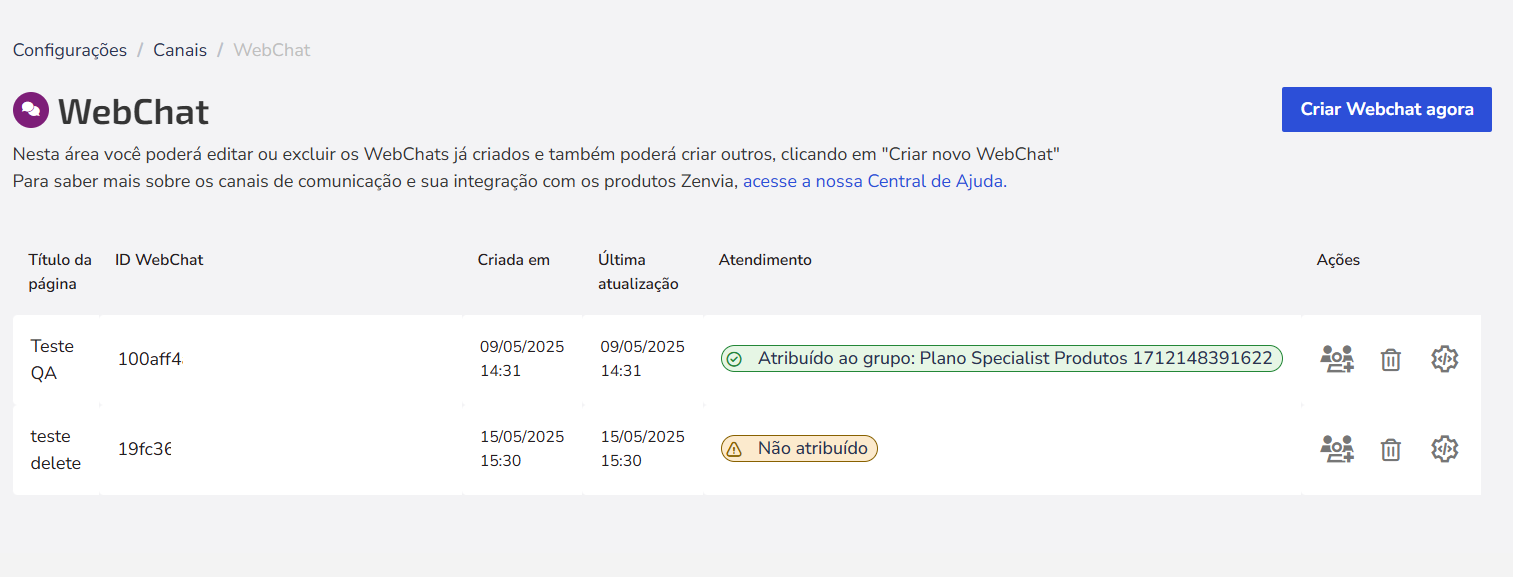Select the WebChat breadcrumb item

[272, 50]
